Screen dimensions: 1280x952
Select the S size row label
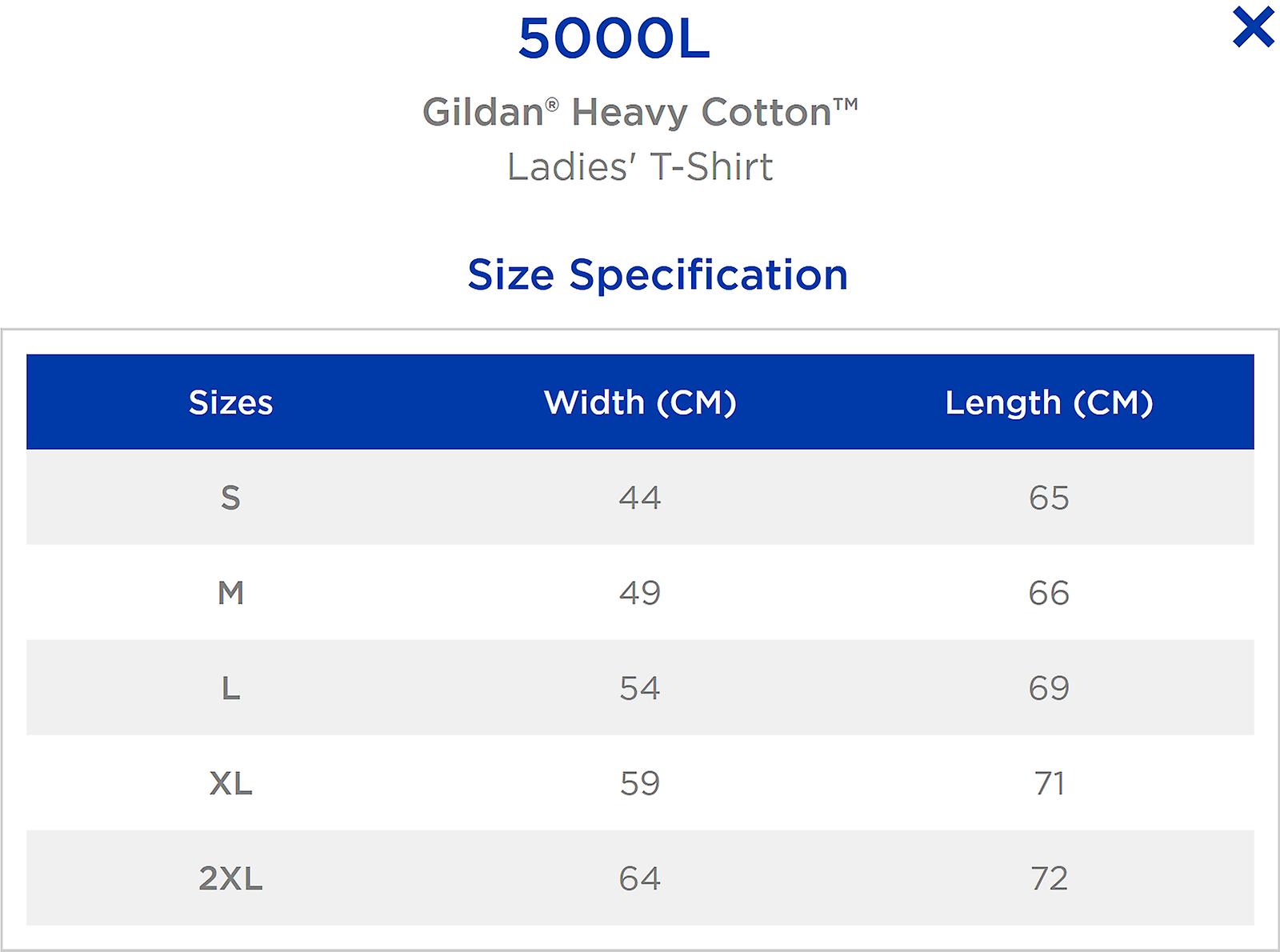pos(231,498)
